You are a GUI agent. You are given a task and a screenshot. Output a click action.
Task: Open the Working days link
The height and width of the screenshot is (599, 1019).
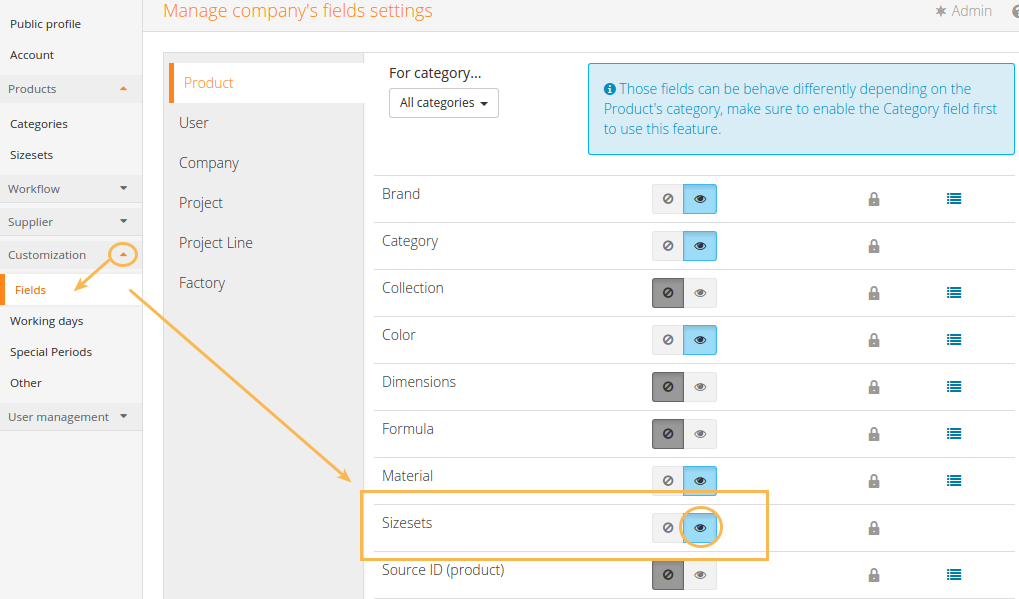pos(47,321)
